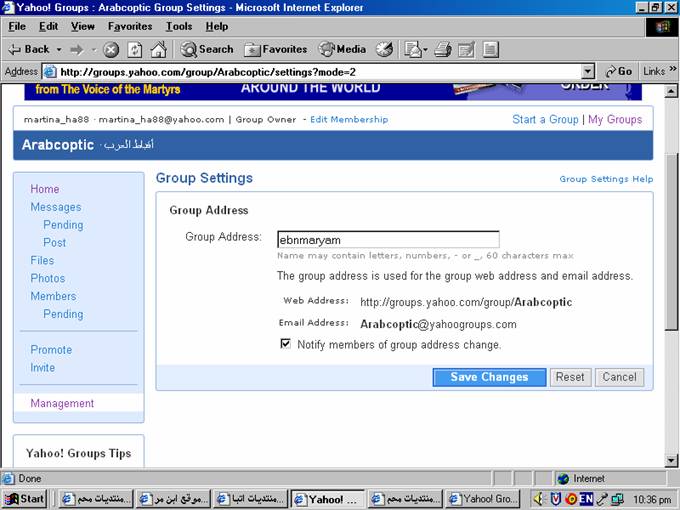Image resolution: width=680 pixels, height=510 pixels.
Task: Open the File menu
Action: click(x=17, y=26)
